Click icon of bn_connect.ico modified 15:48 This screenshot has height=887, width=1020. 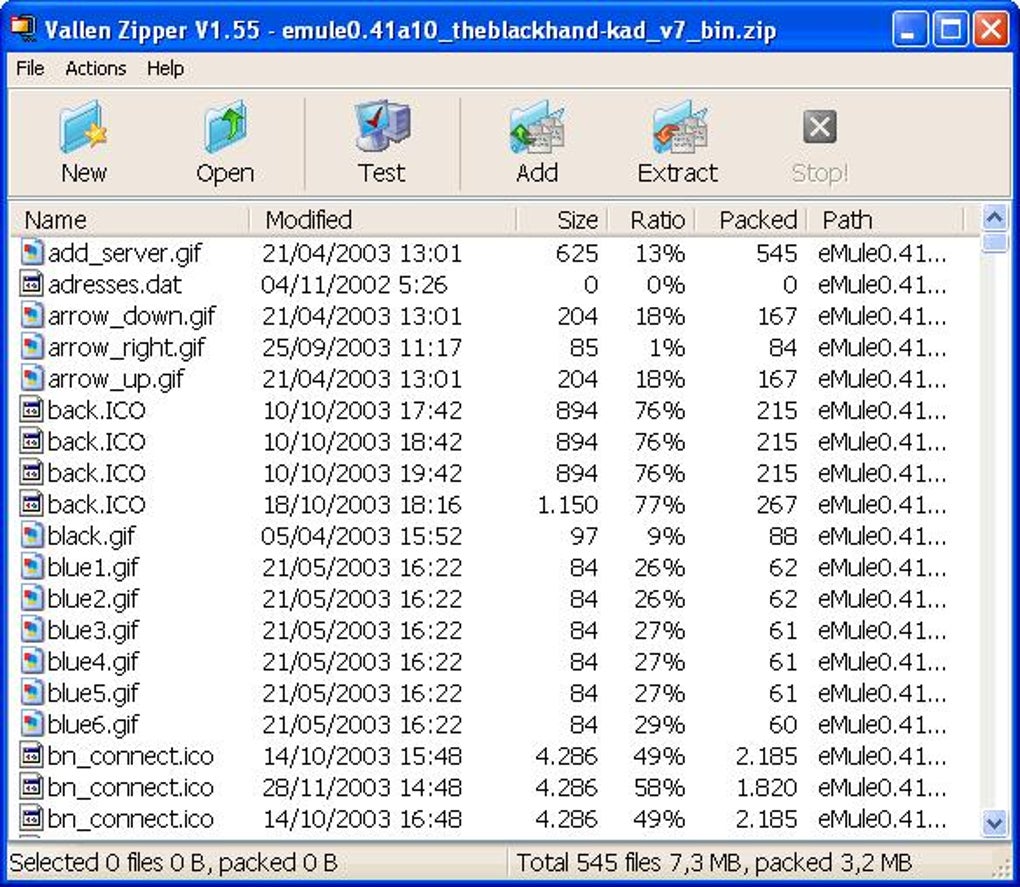[32, 756]
